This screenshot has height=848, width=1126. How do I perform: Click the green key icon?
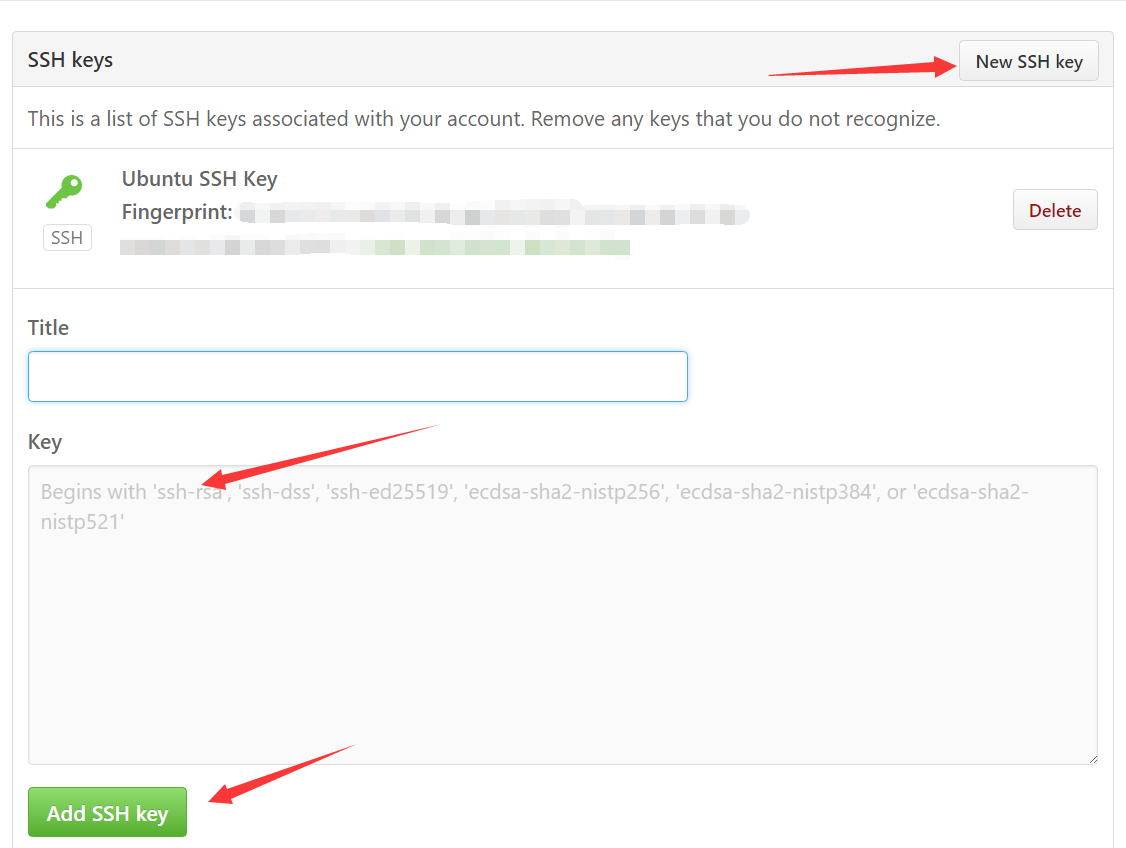[x=65, y=192]
